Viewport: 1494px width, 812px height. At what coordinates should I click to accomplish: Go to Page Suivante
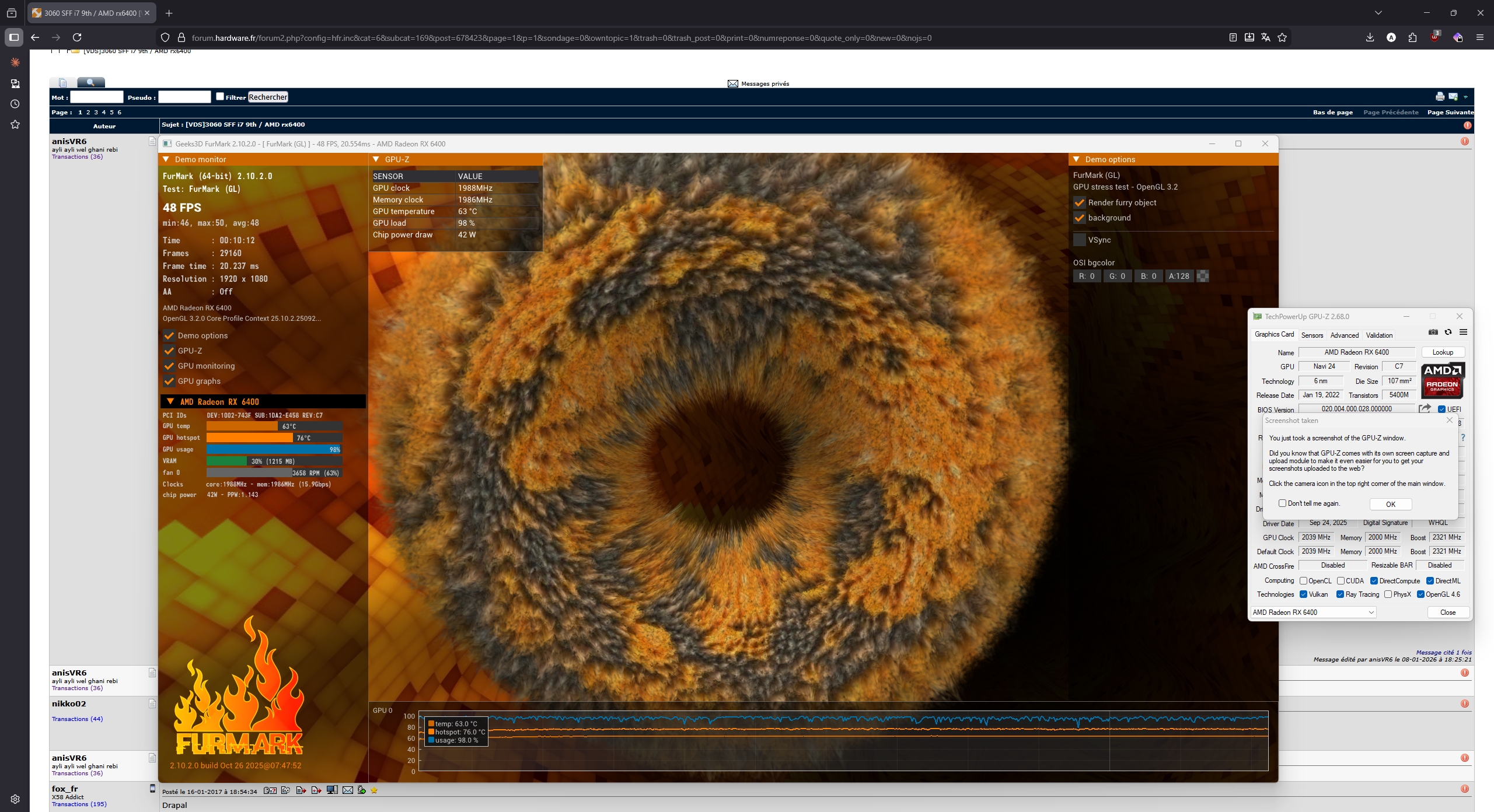click(x=1450, y=112)
